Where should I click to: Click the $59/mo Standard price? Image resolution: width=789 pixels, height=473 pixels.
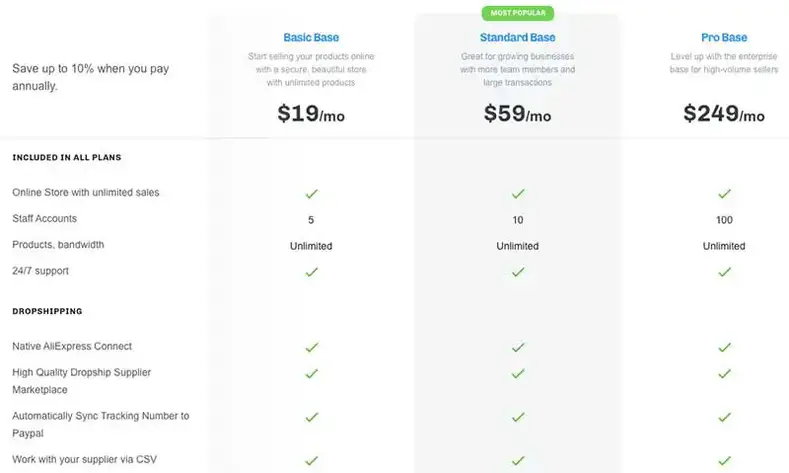(517, 114)
